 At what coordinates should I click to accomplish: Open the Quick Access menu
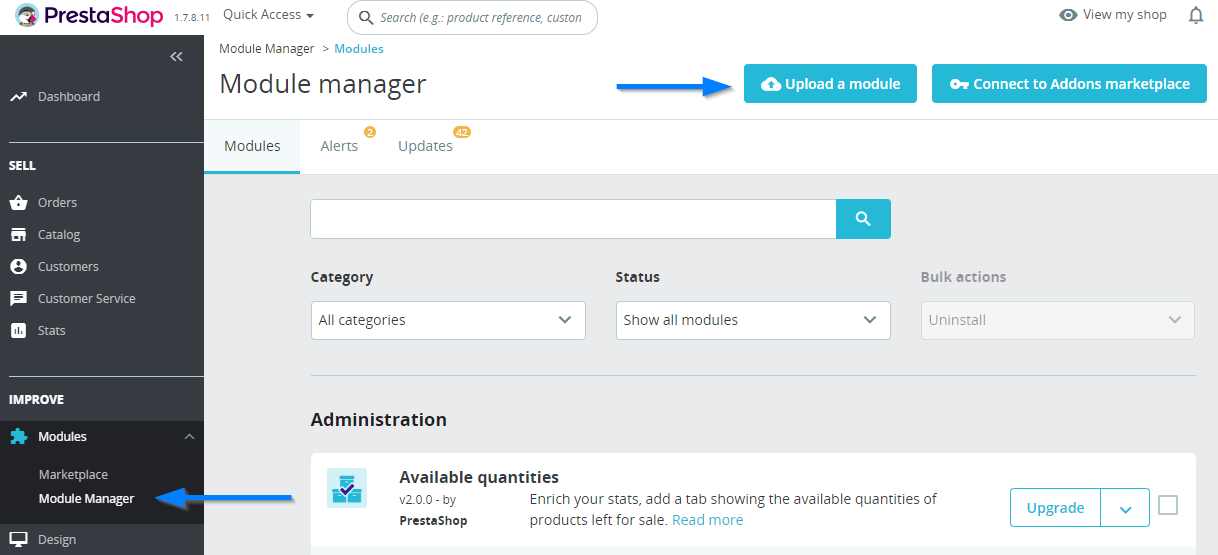(x=268, y=15)
